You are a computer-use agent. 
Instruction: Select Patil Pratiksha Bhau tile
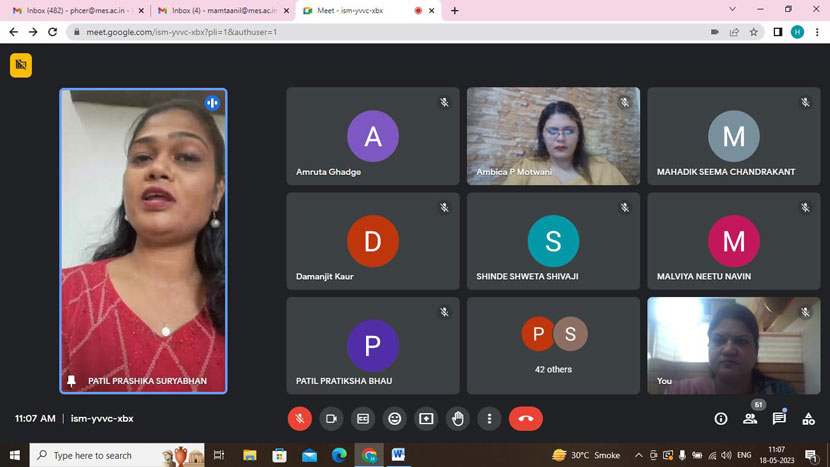tap(373, 346)
